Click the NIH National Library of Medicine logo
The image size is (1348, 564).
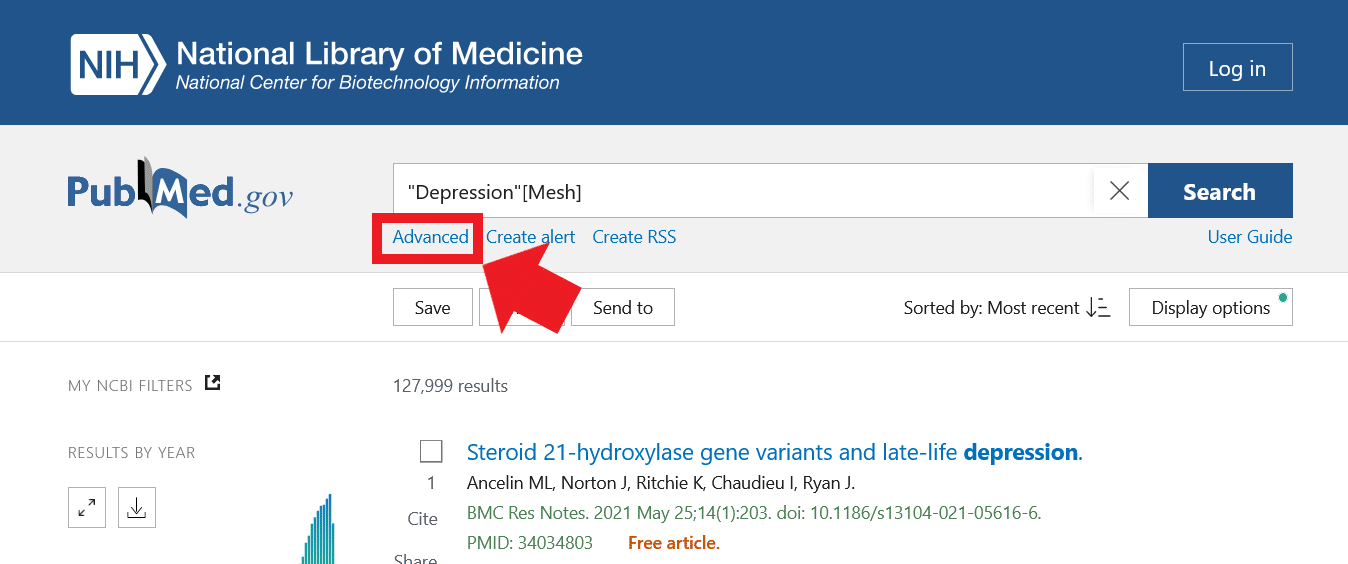[x=326, y=64]
